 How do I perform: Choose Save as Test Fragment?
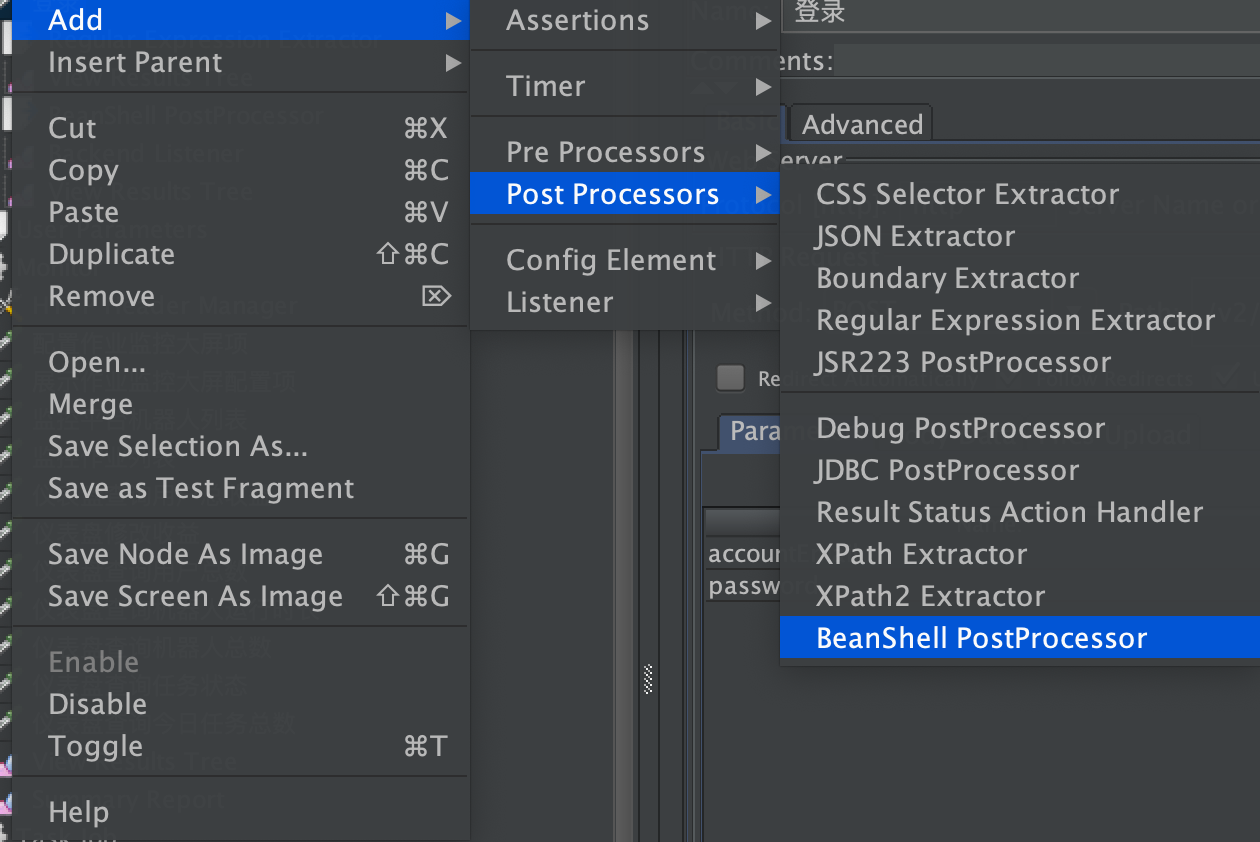[x=240, y=488]
